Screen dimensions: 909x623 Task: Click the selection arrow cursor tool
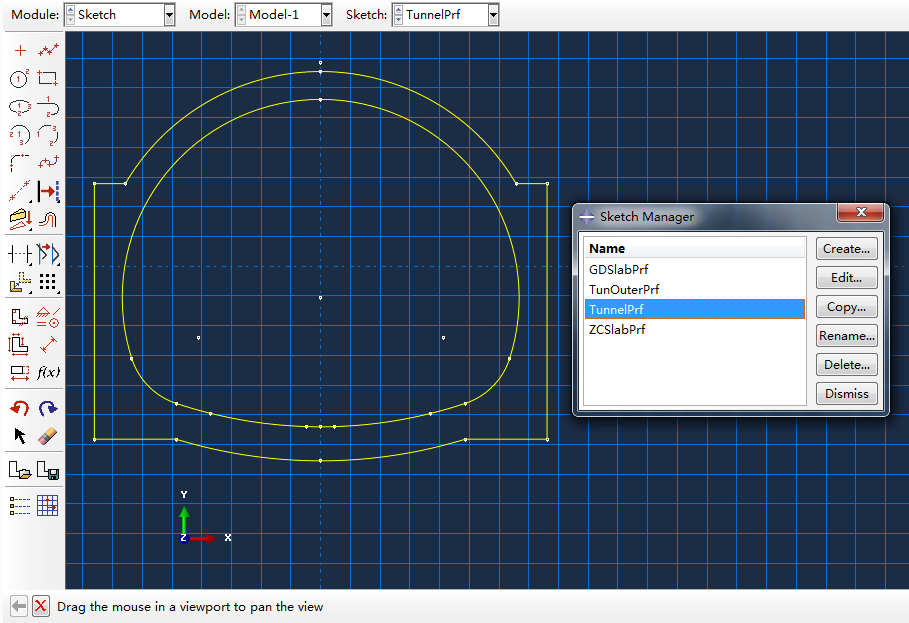[19, 435]
